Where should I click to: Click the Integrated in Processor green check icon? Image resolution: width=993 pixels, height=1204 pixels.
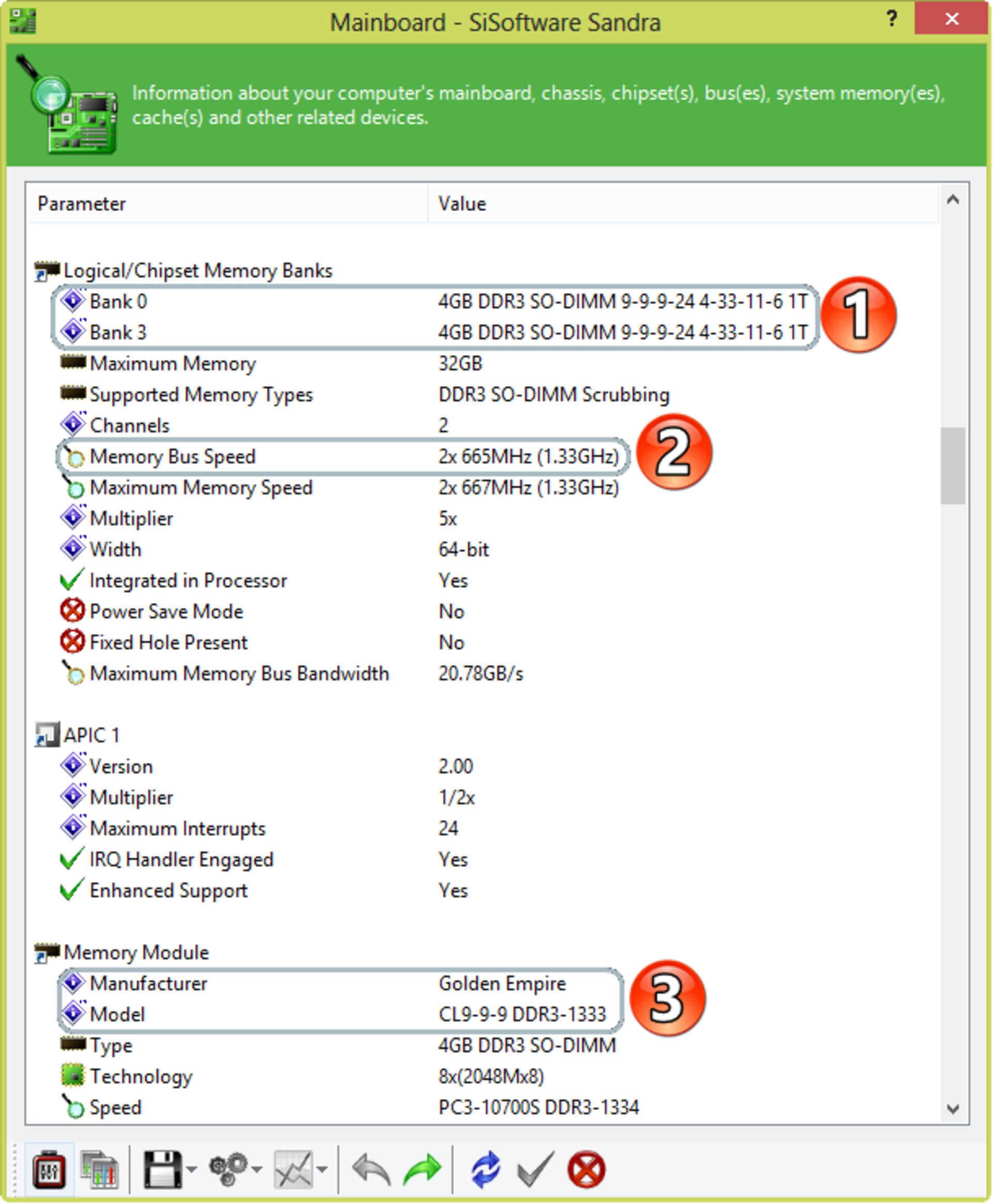click(72, 579)
